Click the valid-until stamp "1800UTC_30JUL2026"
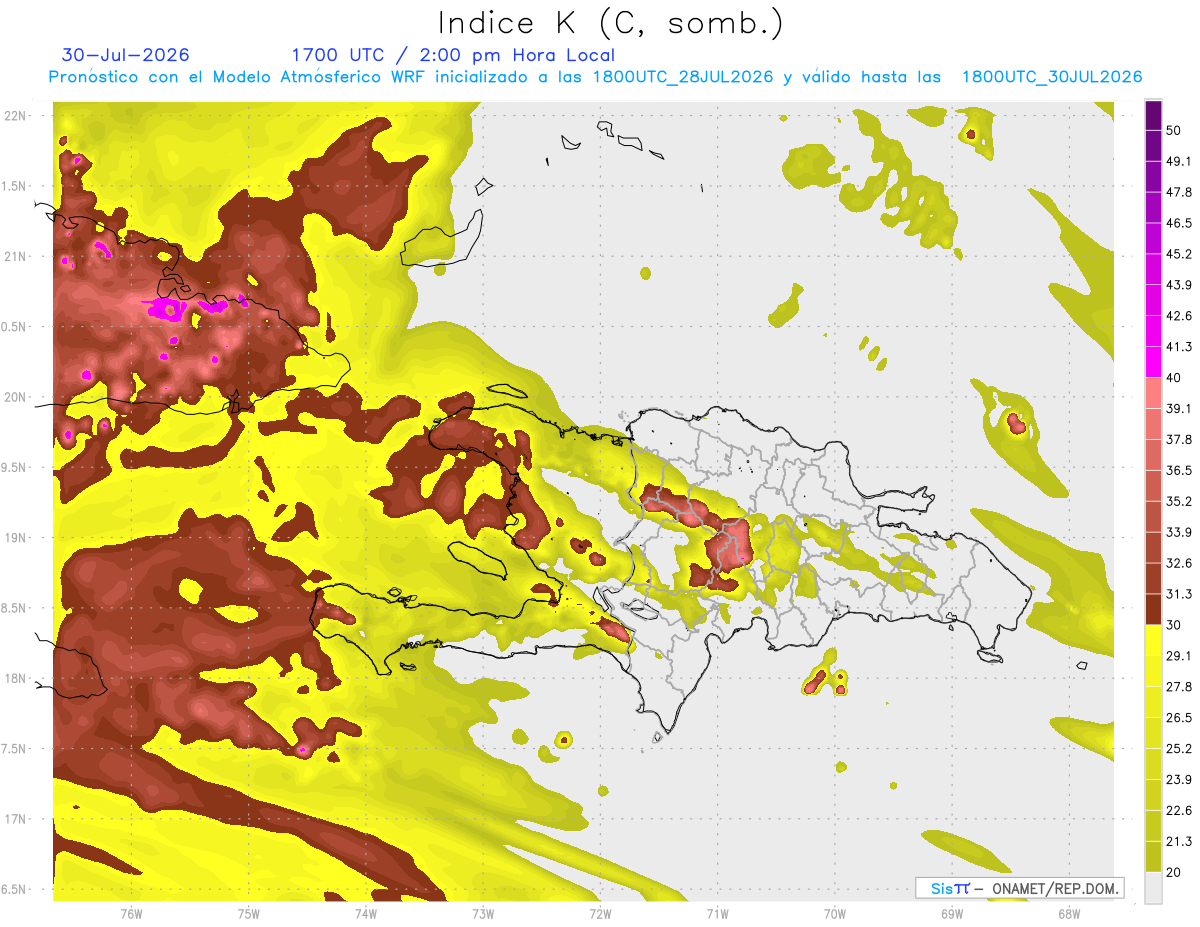Image resolution: width=1200 pixels, height=927 pixels. [x=1052, y=77]
